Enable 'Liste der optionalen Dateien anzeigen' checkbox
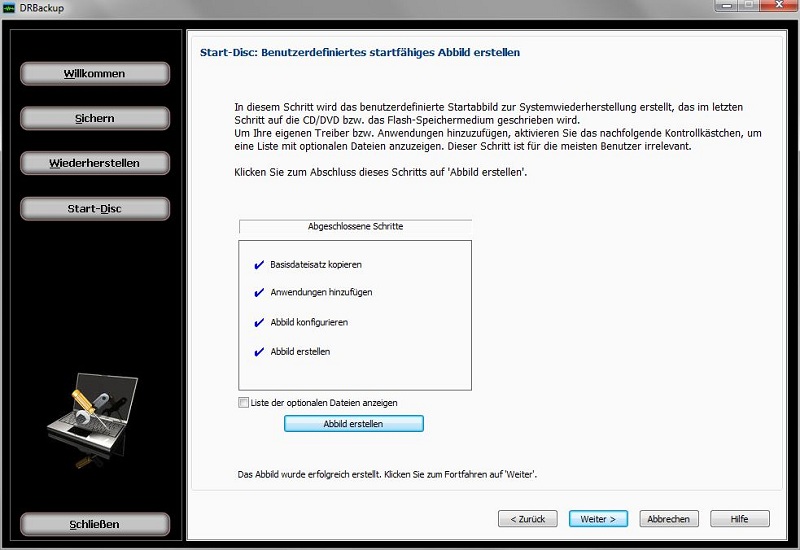800x550 pixels. pyautogui.click(x=243, y=403)
